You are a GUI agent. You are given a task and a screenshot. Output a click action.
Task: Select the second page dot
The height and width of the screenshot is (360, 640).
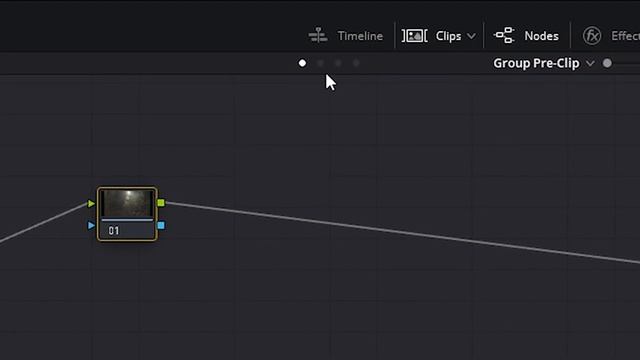point(320,63)
